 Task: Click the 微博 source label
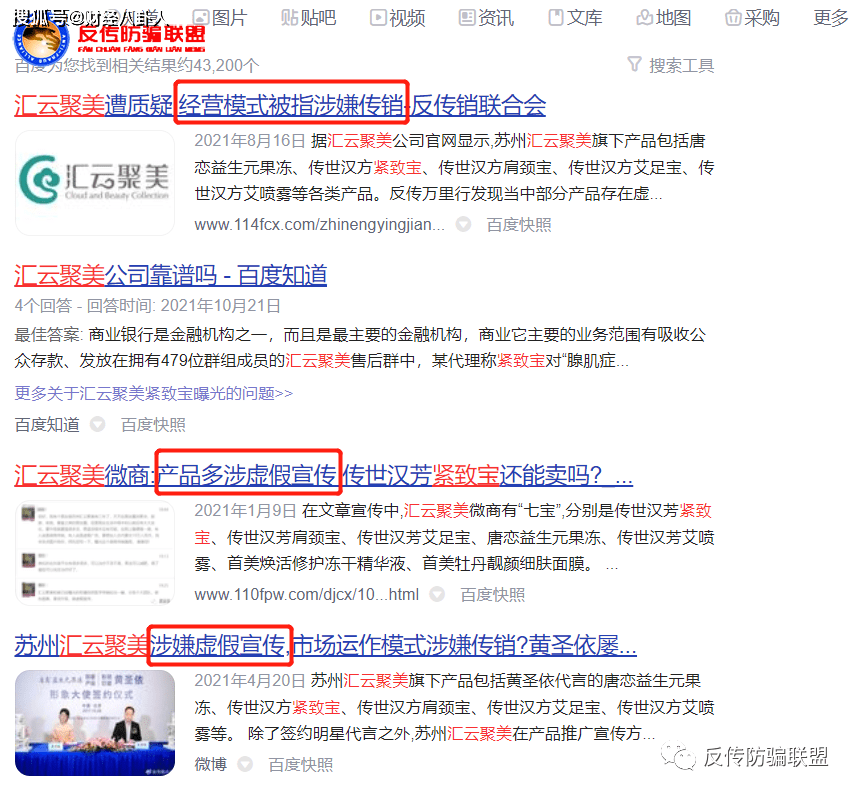(211, 764)
